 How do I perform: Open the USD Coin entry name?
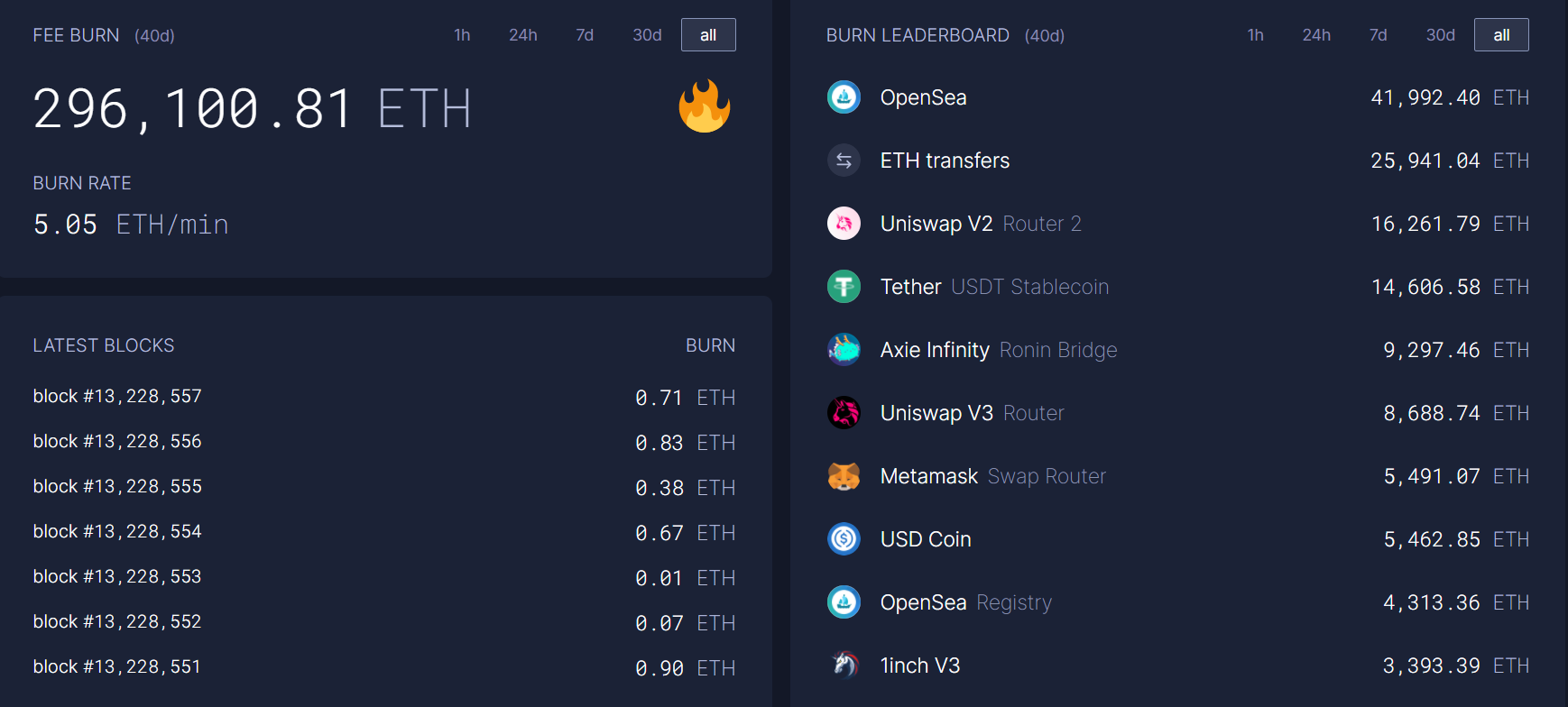click(926, 539)
